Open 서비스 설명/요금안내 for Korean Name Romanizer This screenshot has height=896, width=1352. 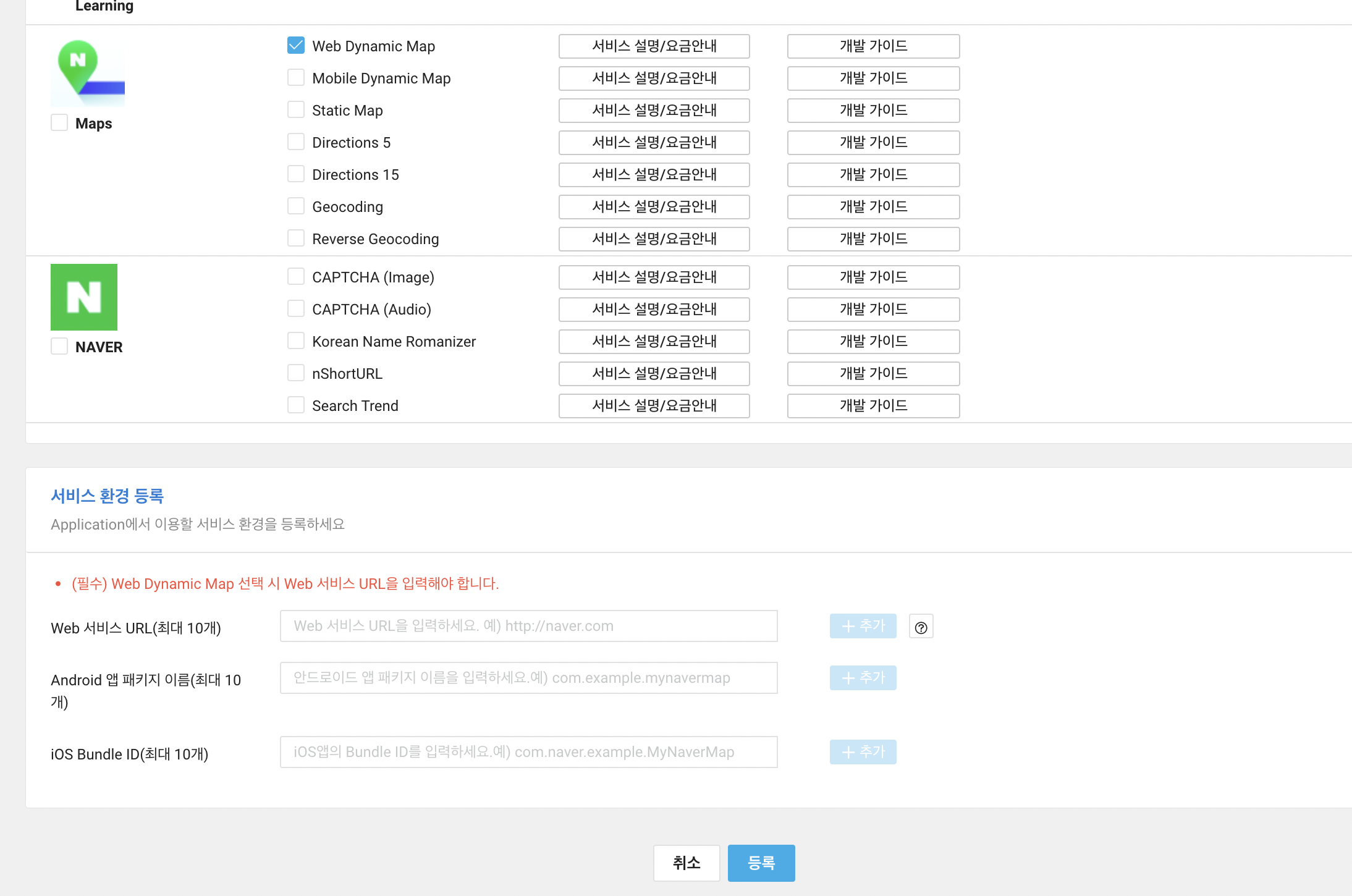(654, 342)
